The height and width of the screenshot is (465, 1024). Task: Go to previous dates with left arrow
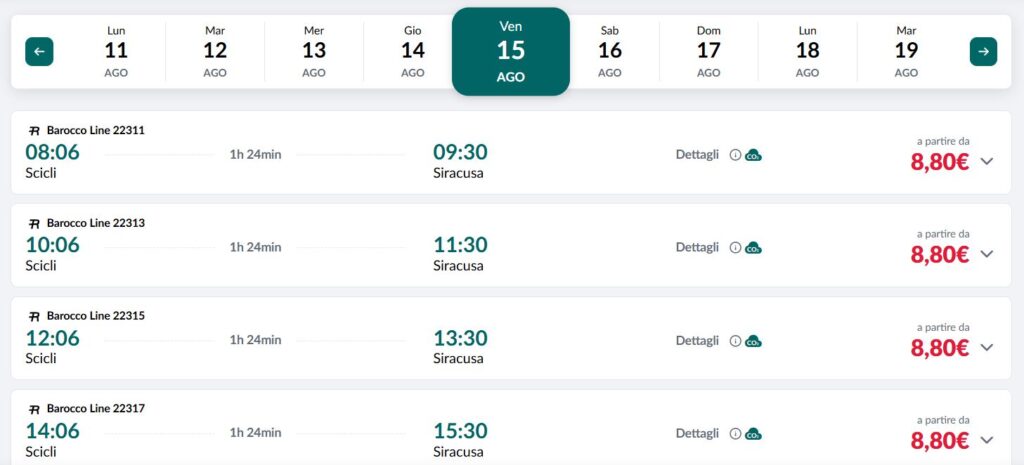(39, 52)
